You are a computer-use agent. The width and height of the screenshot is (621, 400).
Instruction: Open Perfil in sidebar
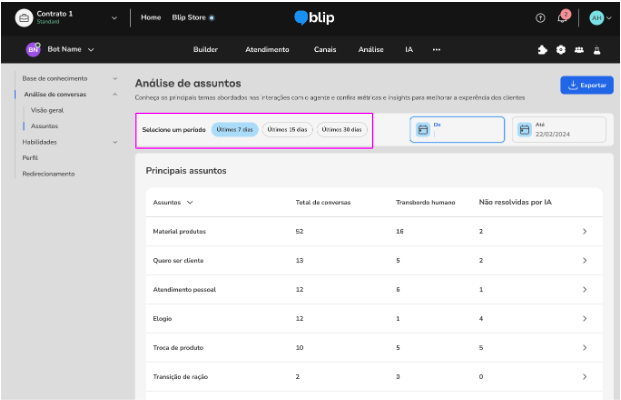click(x=30, y=158)
